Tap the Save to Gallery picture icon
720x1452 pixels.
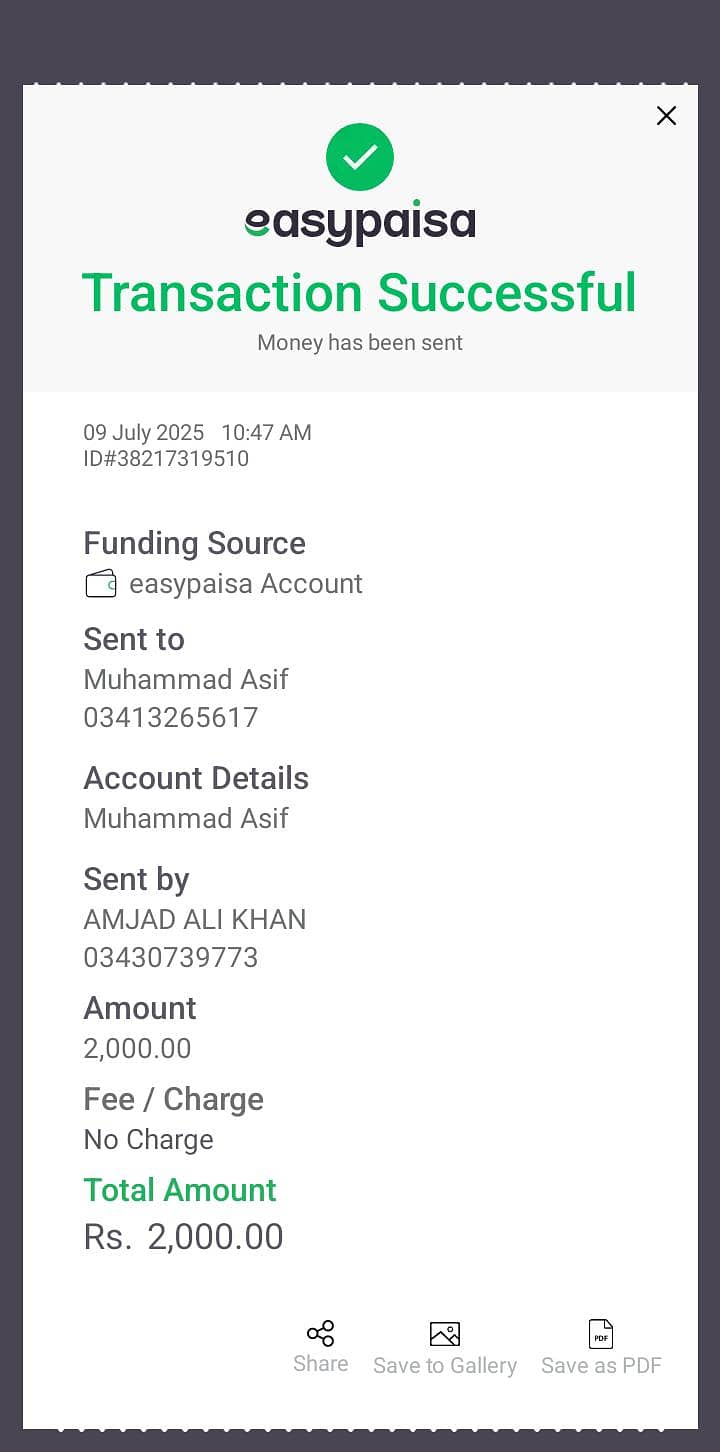[x=445, y=1334]
